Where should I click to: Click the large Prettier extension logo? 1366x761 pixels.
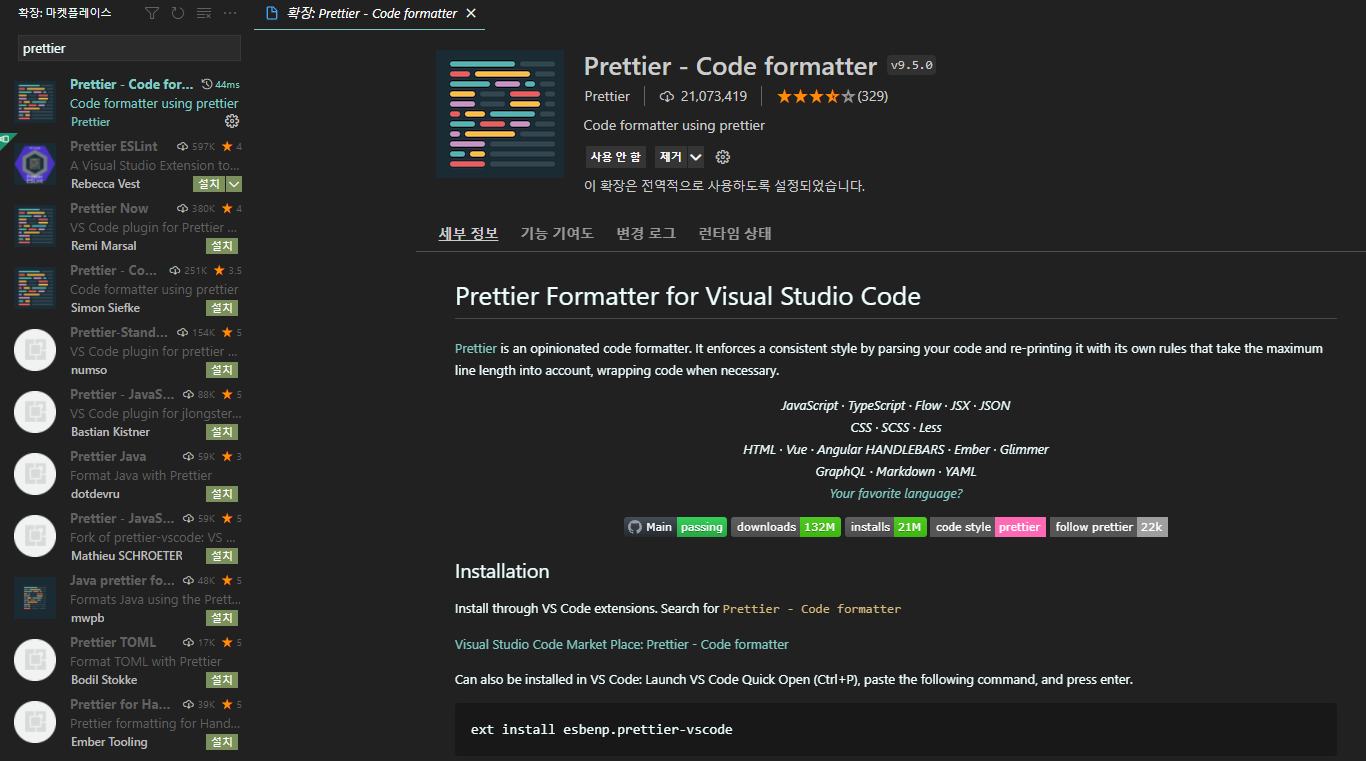pos(500,114)
